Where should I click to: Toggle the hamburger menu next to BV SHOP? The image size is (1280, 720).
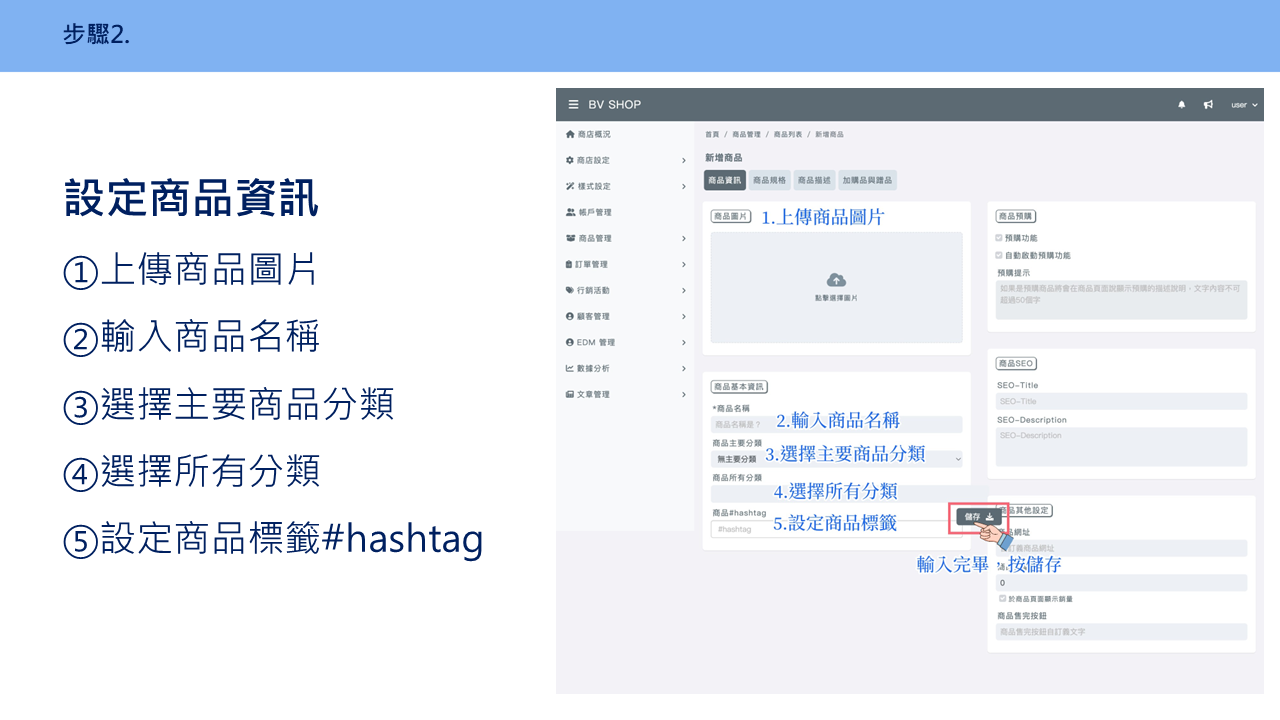tap(573, 104)
